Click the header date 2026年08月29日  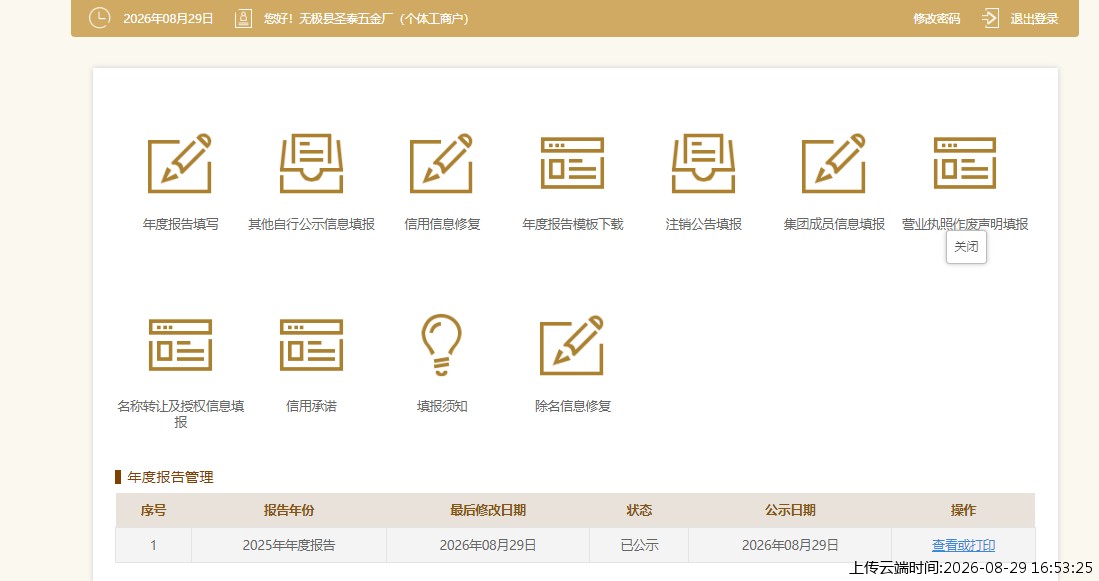pos(168,19)
